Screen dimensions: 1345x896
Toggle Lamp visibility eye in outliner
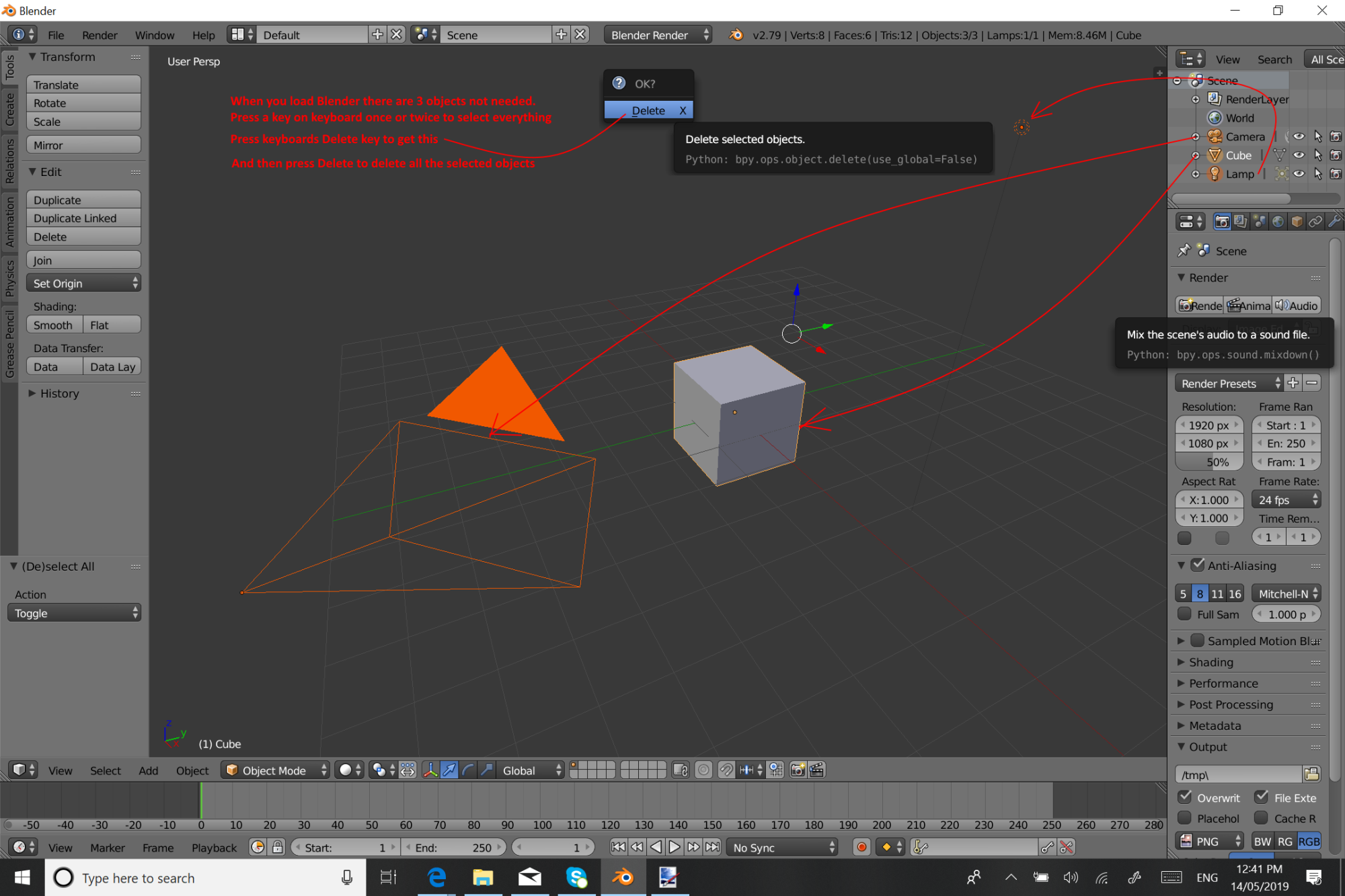pyautogui.click(x=1299, y=174)
